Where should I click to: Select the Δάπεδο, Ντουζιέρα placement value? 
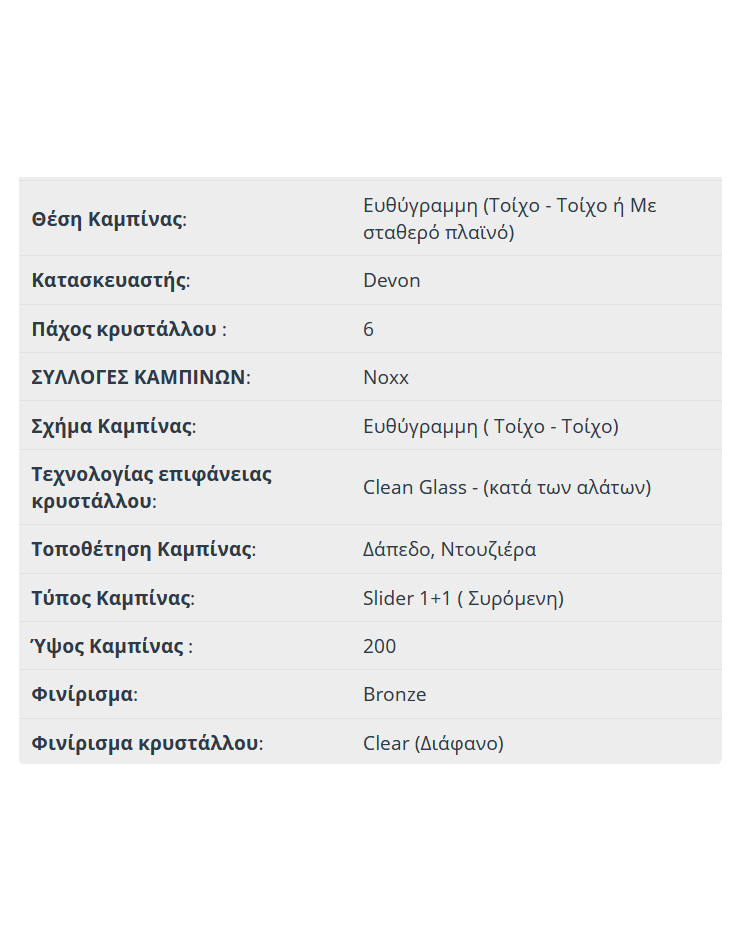pyautogui.click(x=450, y=549)
